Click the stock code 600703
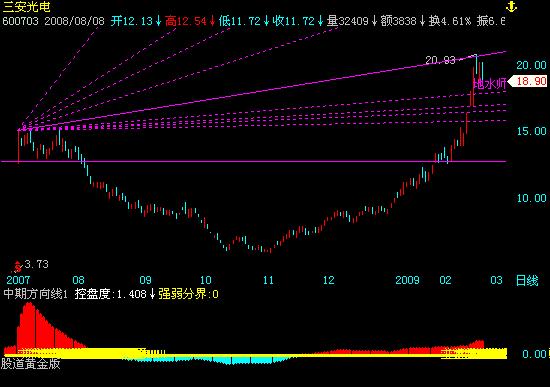 (20, 21)
